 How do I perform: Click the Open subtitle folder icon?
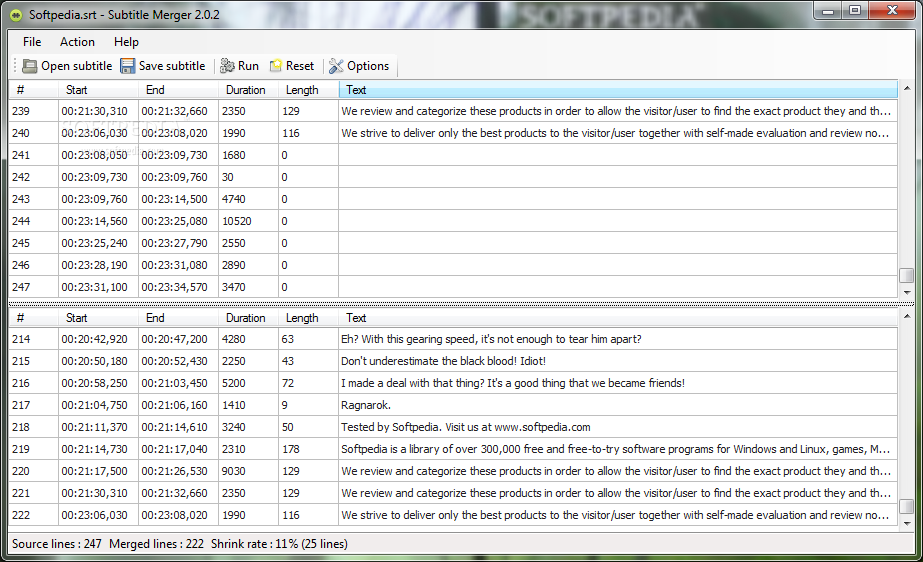pos(29,66)
